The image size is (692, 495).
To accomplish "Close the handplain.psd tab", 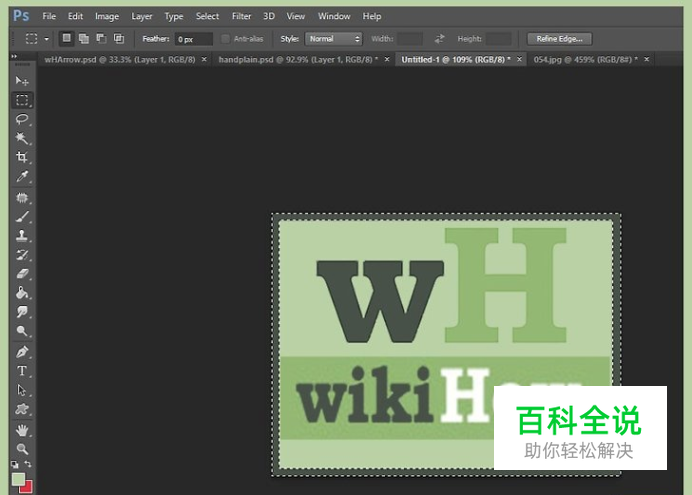I will tap(387, 59).
